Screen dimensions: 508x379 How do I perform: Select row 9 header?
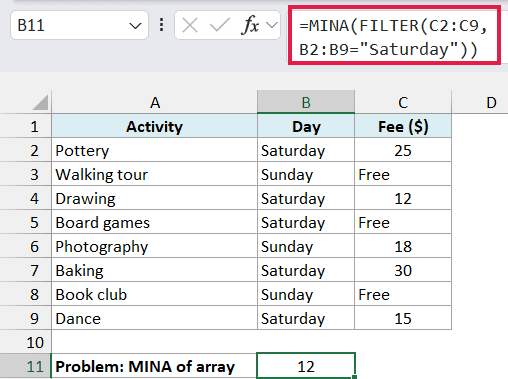(26, 318)
